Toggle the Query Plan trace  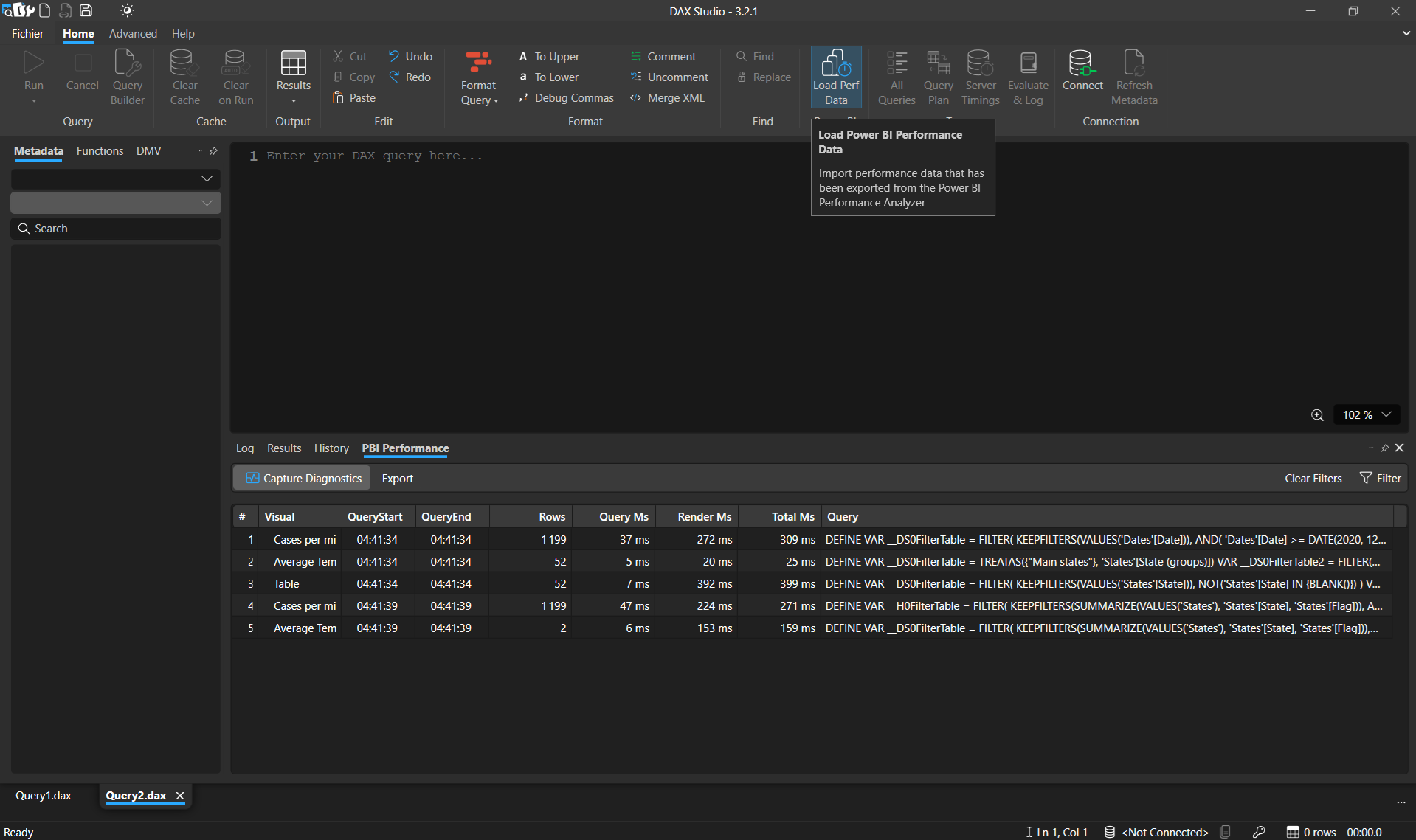pyautogui.click(x=938, y=77)
